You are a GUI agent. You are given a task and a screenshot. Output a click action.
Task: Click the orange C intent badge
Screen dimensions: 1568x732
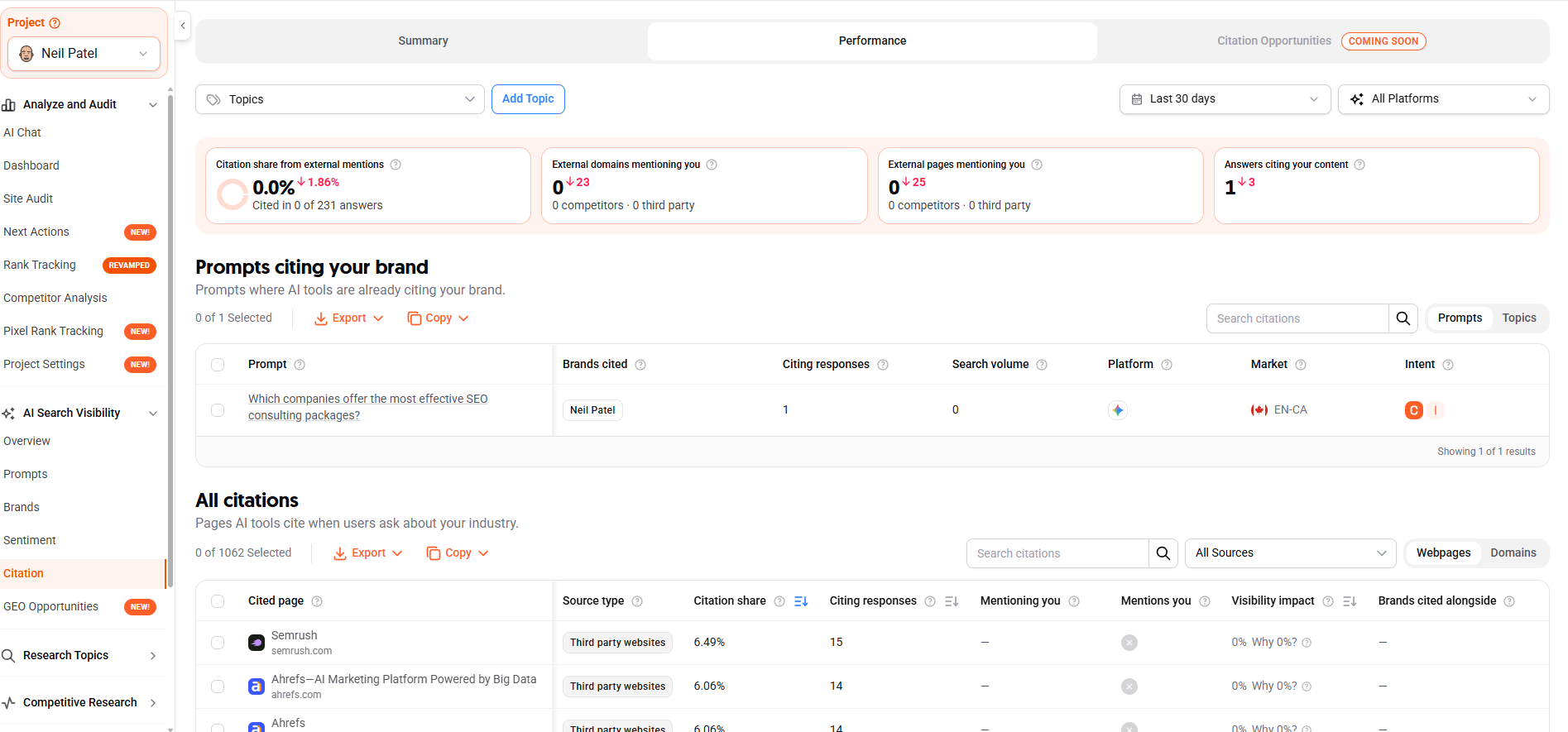click(1414, 410)
